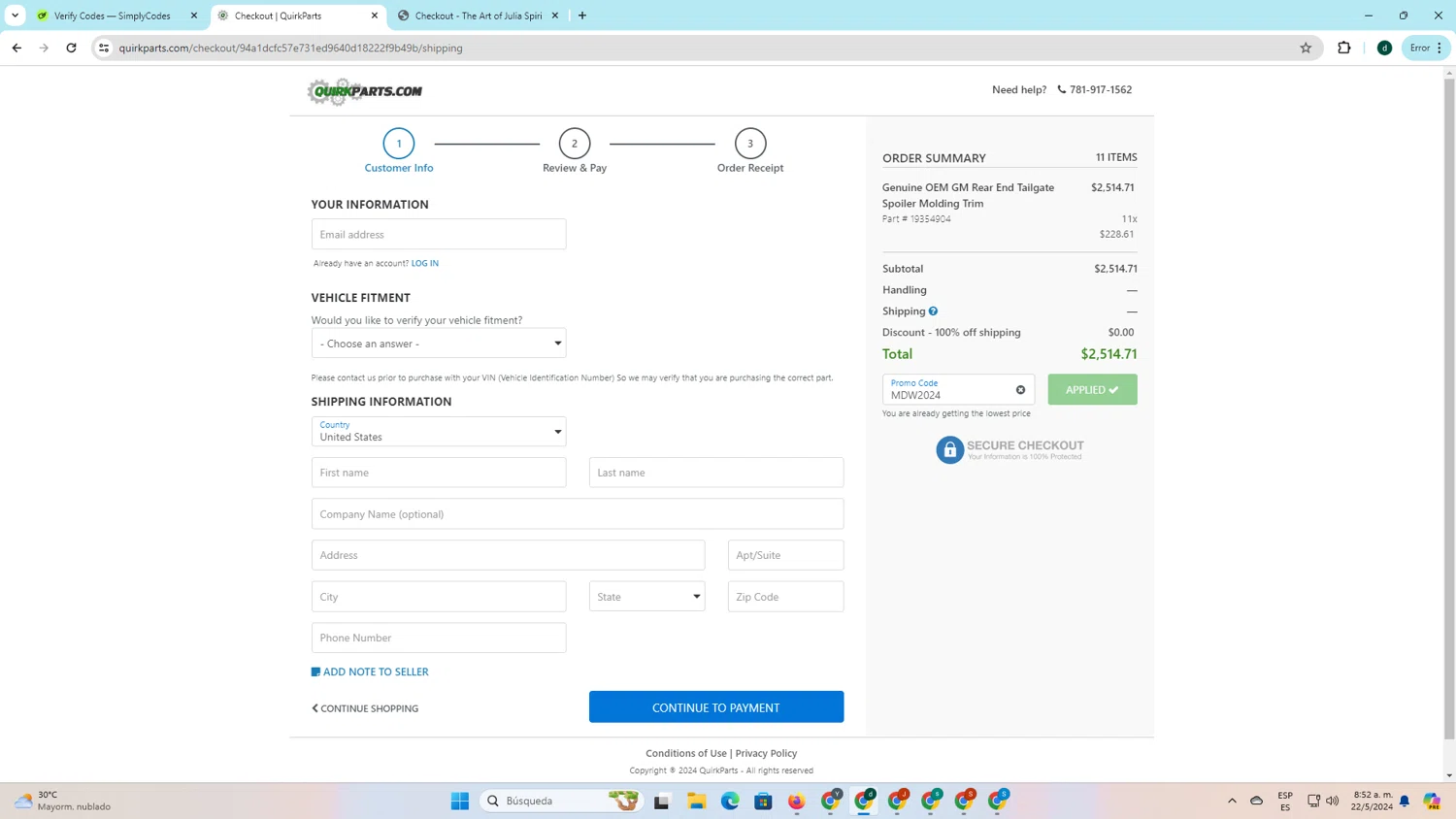Show hidden system tray icons
Viewport: 1456px width, 819px height.
(x=1232, y=801)
